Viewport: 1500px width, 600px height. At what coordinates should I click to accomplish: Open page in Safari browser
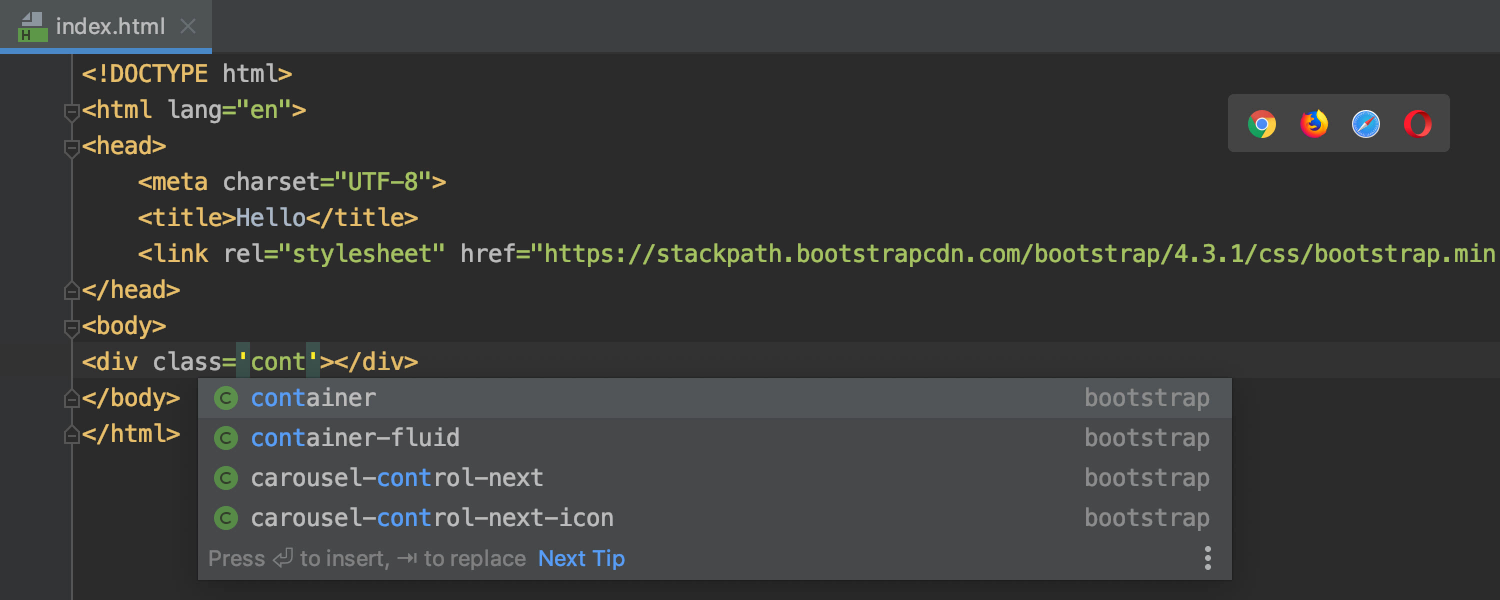[1366, 124]
